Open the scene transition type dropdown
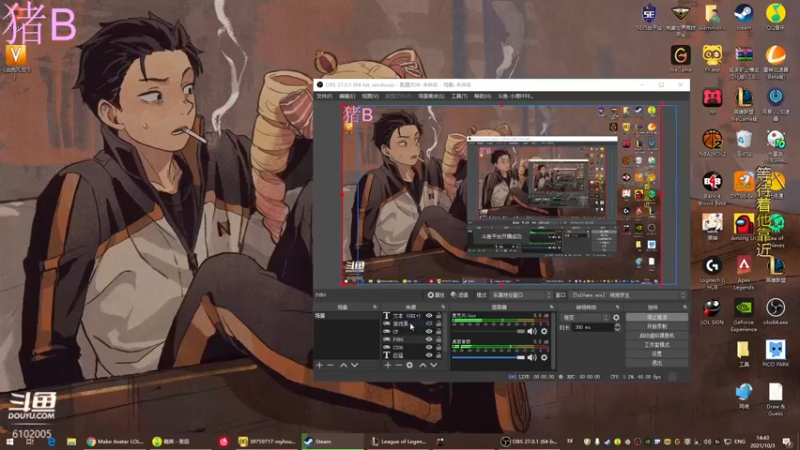 tap(585, 317)
